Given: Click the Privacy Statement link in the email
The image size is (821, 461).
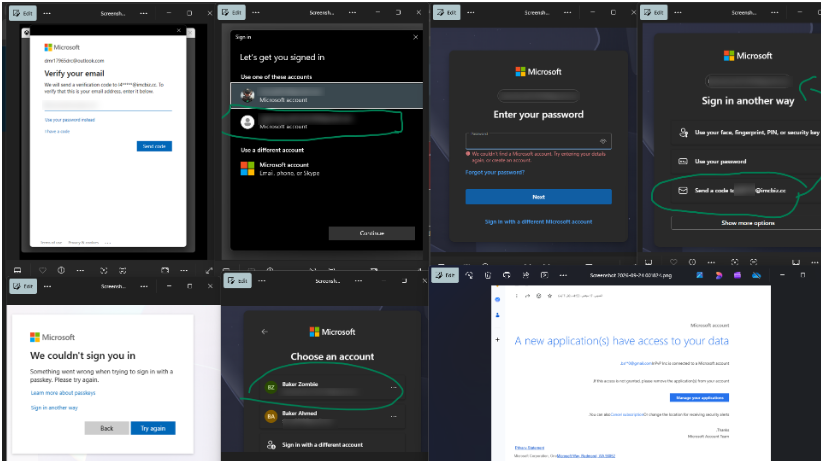Looking at the screenshot, I should 529,448.
